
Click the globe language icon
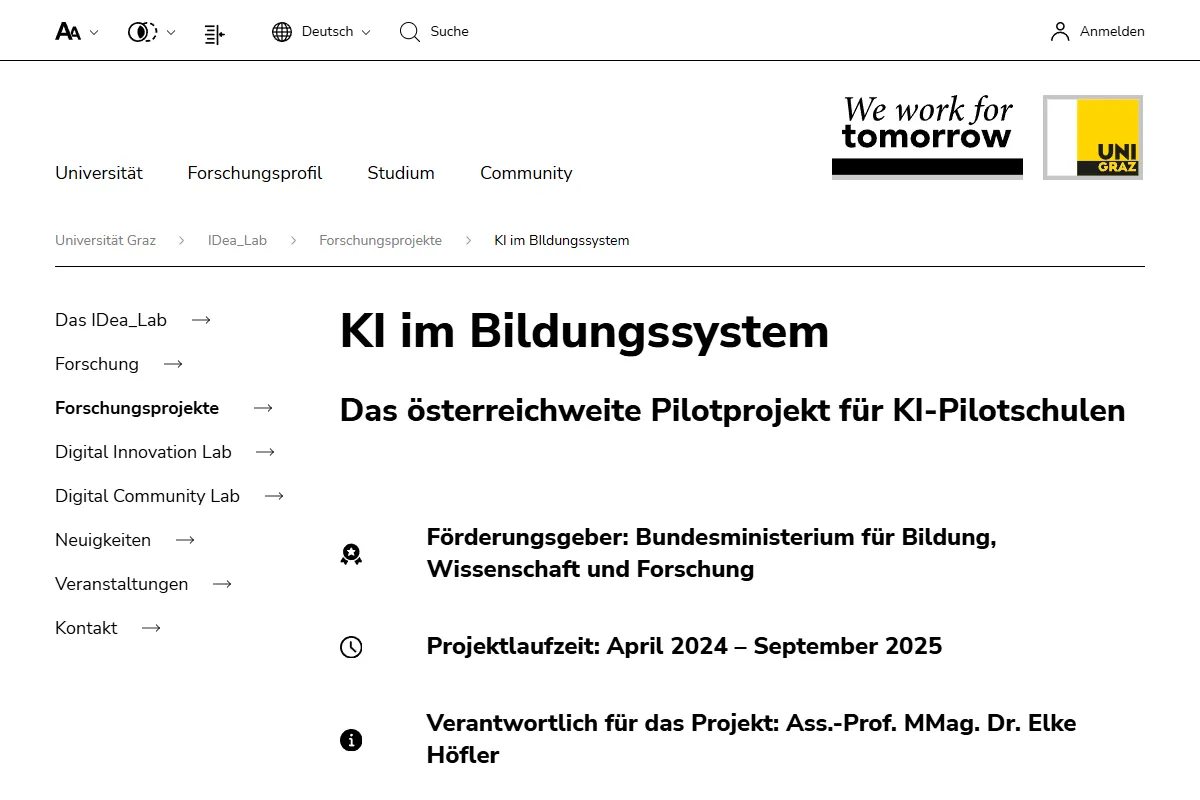point(282,32)
